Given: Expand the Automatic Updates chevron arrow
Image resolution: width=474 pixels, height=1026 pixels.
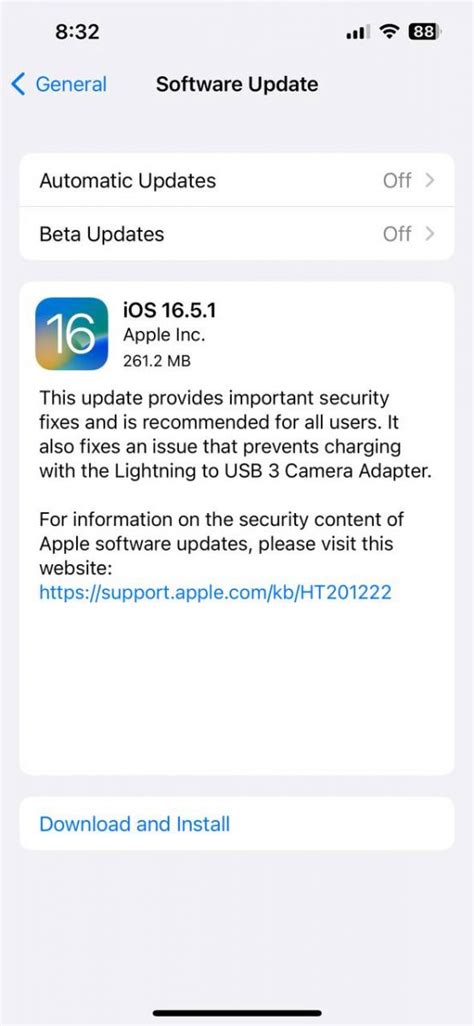Looking at the screenshot, I should tap(429, 180).
